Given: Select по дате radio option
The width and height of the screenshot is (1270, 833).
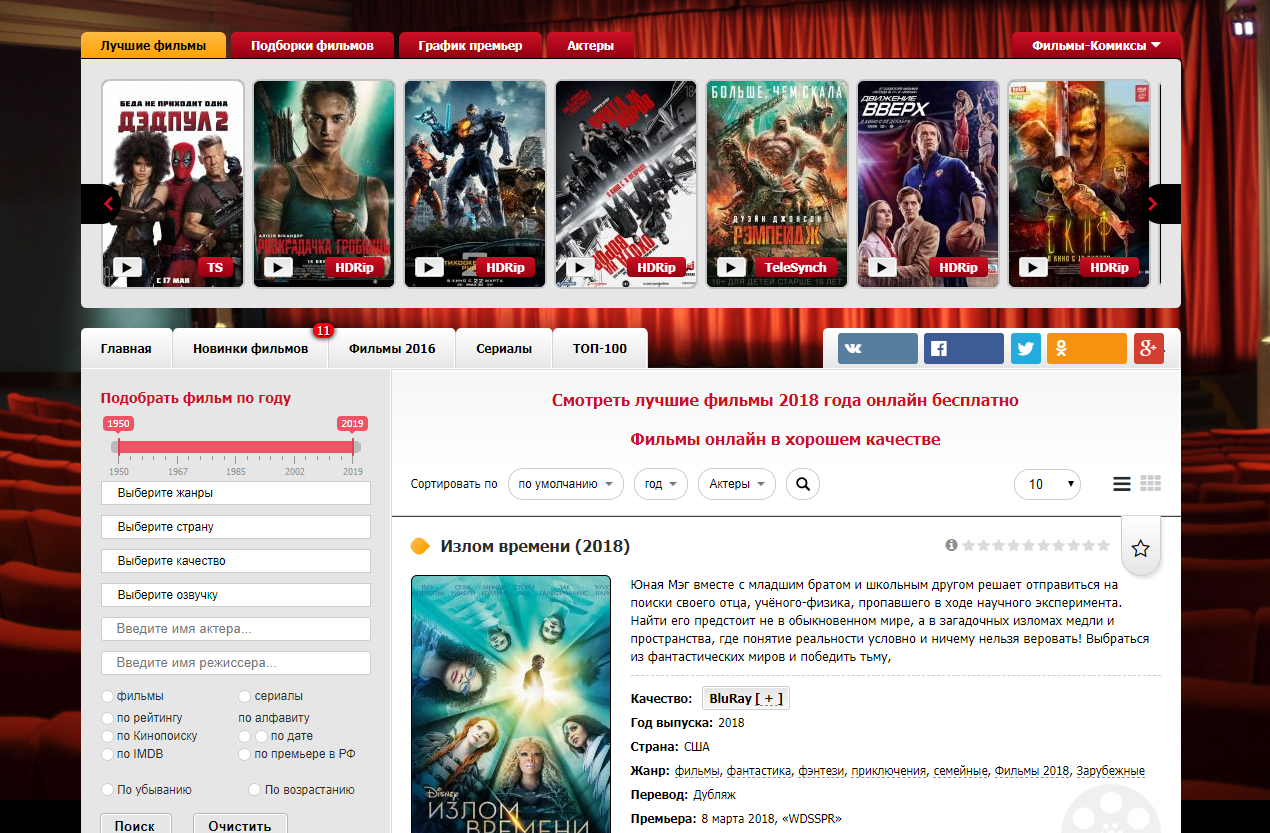Looking at the screenshot, I should pos(261,736).
